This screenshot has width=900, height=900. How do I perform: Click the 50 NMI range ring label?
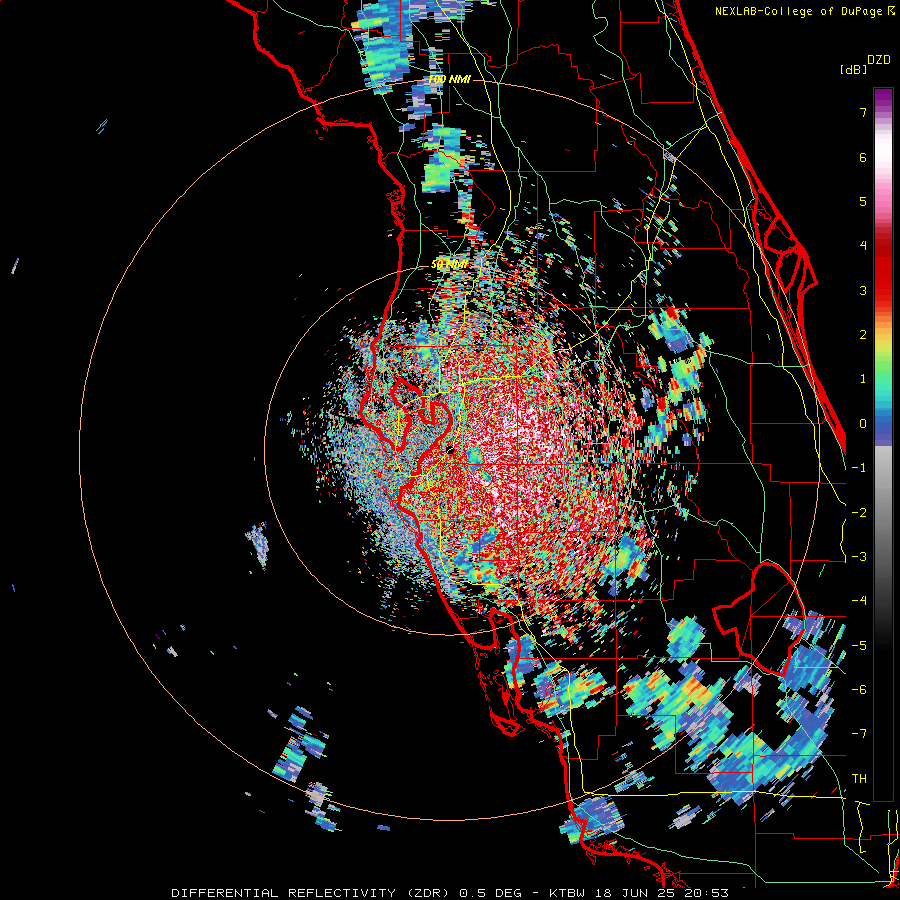(449, 264)
